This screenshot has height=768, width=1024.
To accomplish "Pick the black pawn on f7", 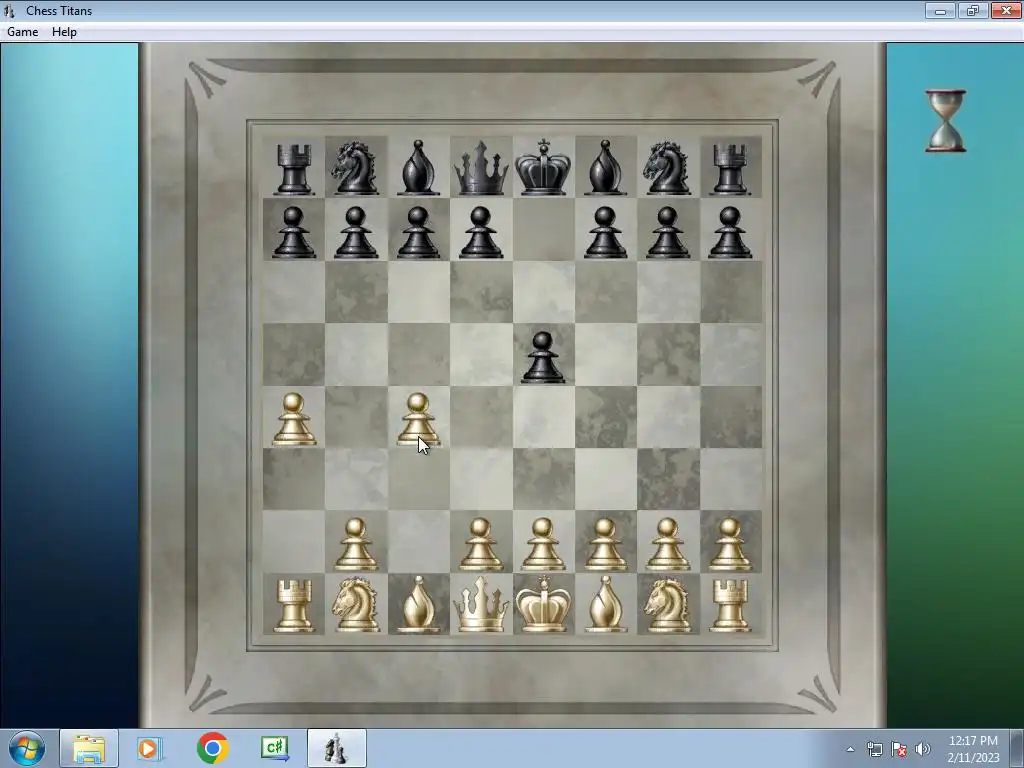I will (x=605, y=232).
